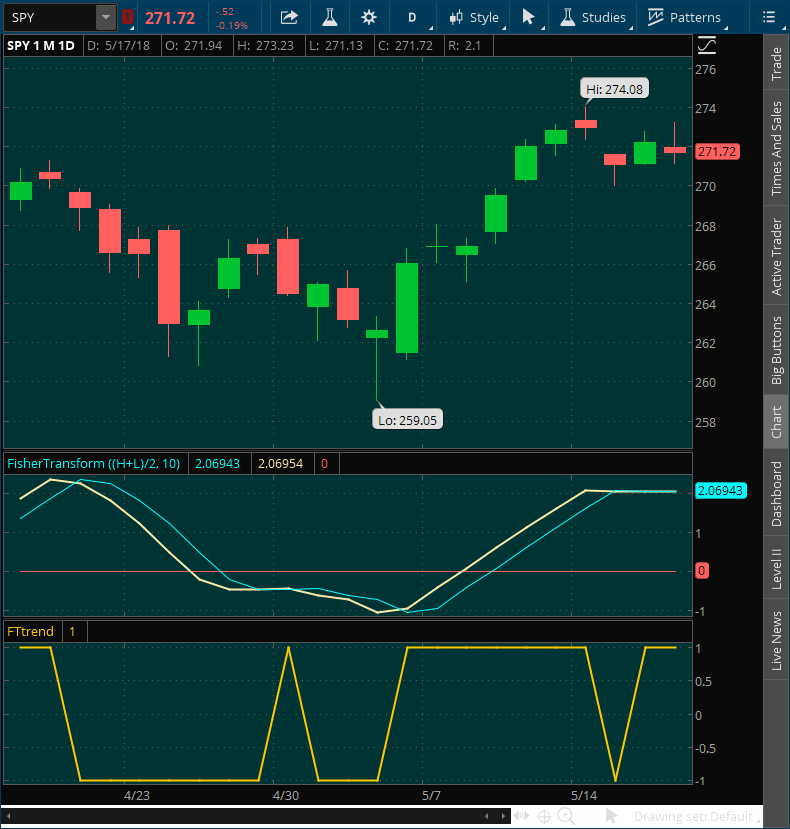The height and width of the screenshot is (829, 790).
Task: Click the scroll left-right arrows icon
Action: click(521, 816)
